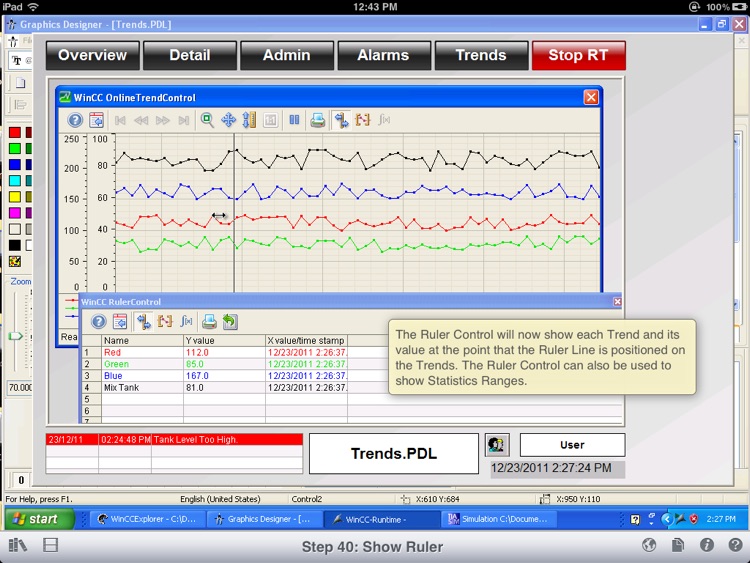Select the Green row in ruler table
This screenshot has width=750, height=563.
pos(214,364)
